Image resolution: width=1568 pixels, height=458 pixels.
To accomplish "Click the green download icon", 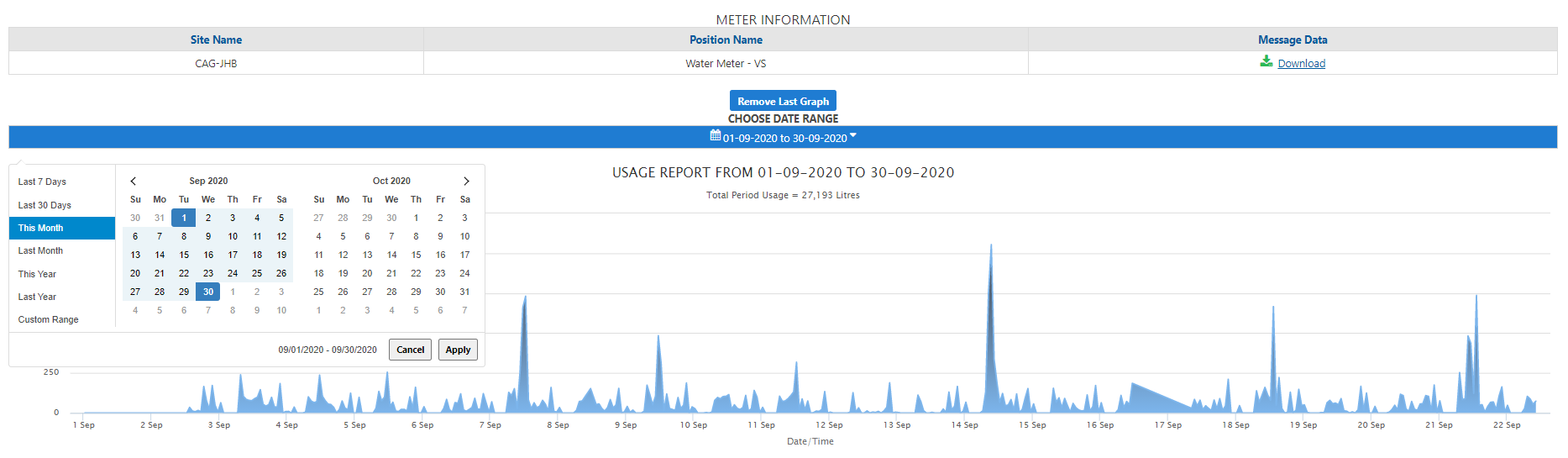I will click(x=1266, y=61).
